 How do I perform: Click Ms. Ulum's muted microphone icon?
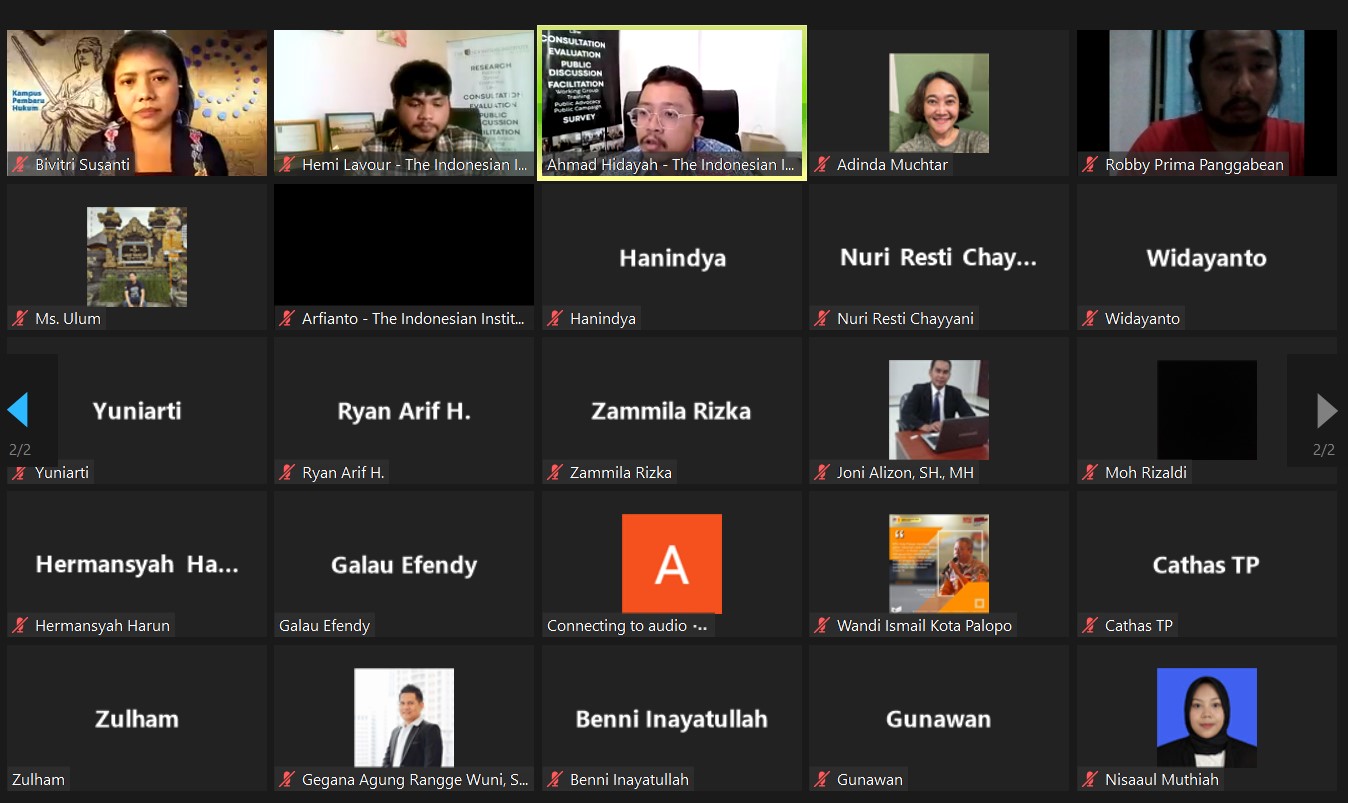coord(19,319)
